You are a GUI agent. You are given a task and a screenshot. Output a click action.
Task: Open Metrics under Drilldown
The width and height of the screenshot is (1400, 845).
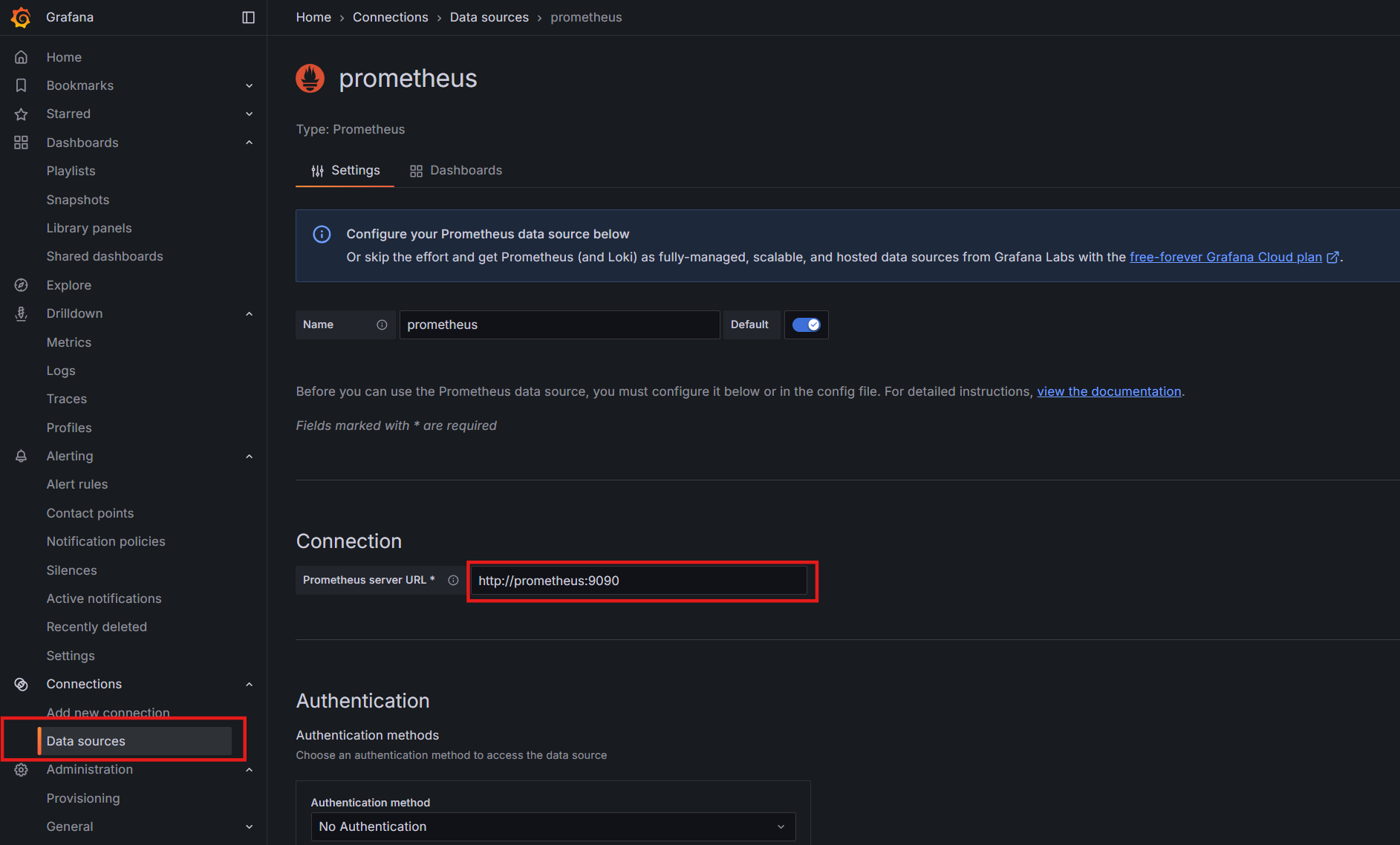[69, 342]
